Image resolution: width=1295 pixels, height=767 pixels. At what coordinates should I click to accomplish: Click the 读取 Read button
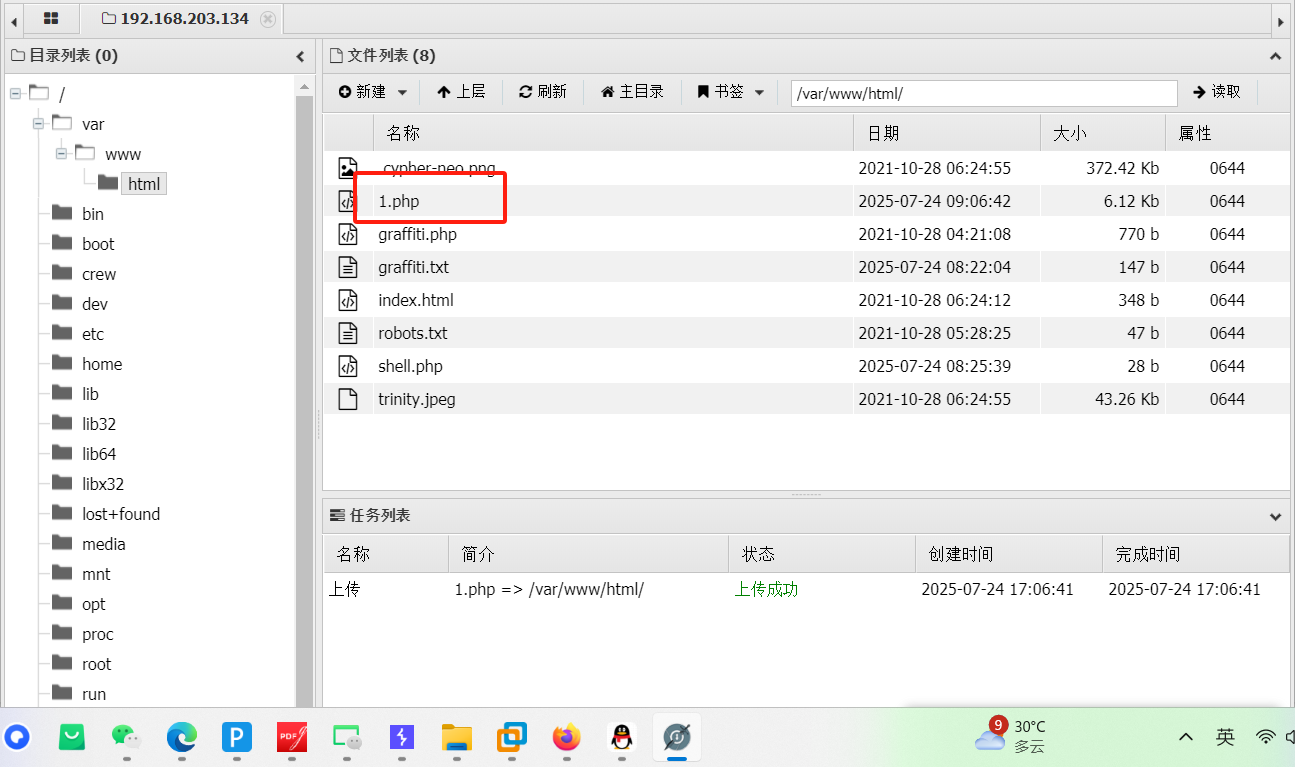[x=1217, y=92]
